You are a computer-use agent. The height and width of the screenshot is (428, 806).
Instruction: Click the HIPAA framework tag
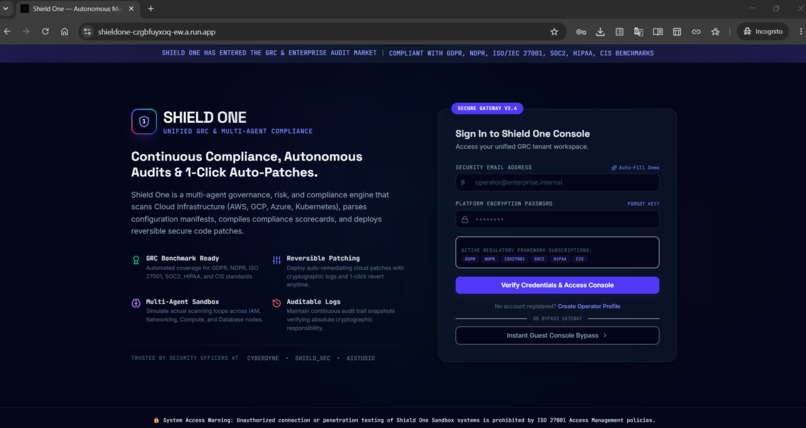pyautogui.click(x=560, y=259)
